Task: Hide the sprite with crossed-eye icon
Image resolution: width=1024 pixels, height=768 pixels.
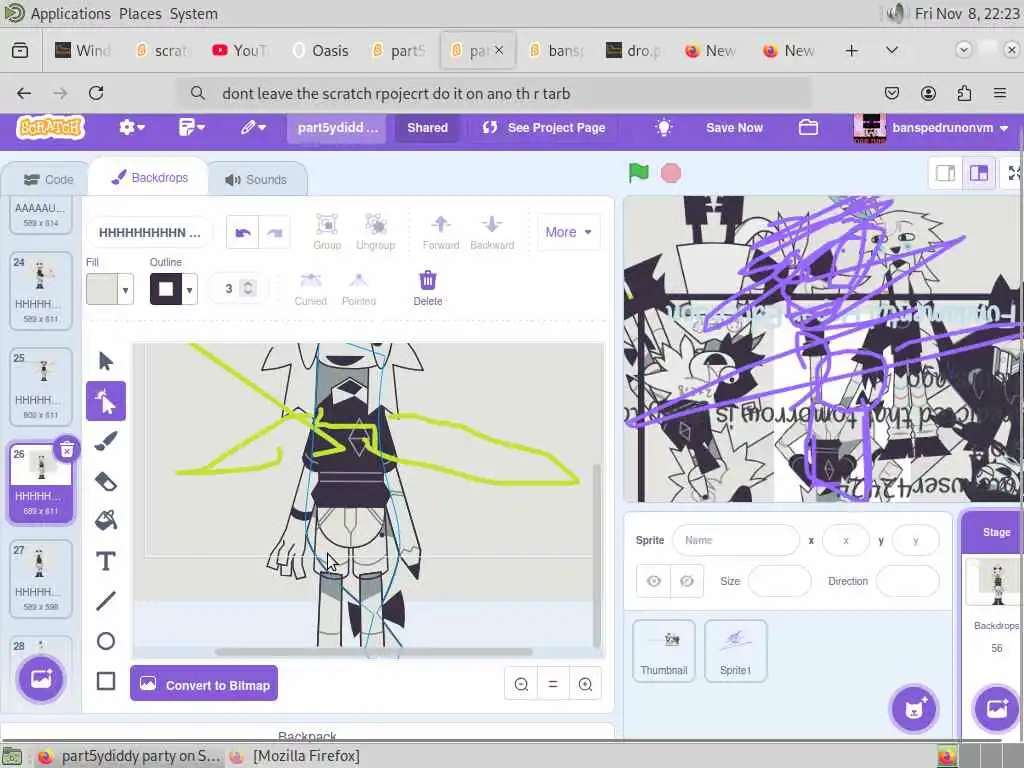Action: [687, 581]
